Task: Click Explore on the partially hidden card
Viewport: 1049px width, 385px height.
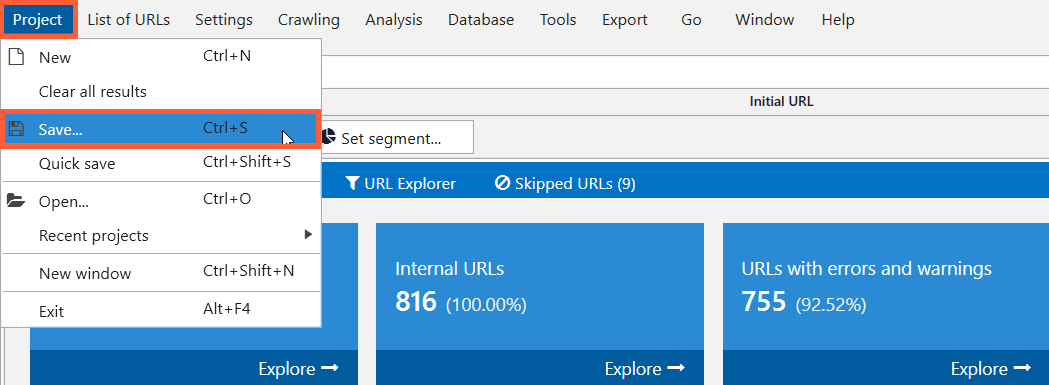Action: point(298,368)
